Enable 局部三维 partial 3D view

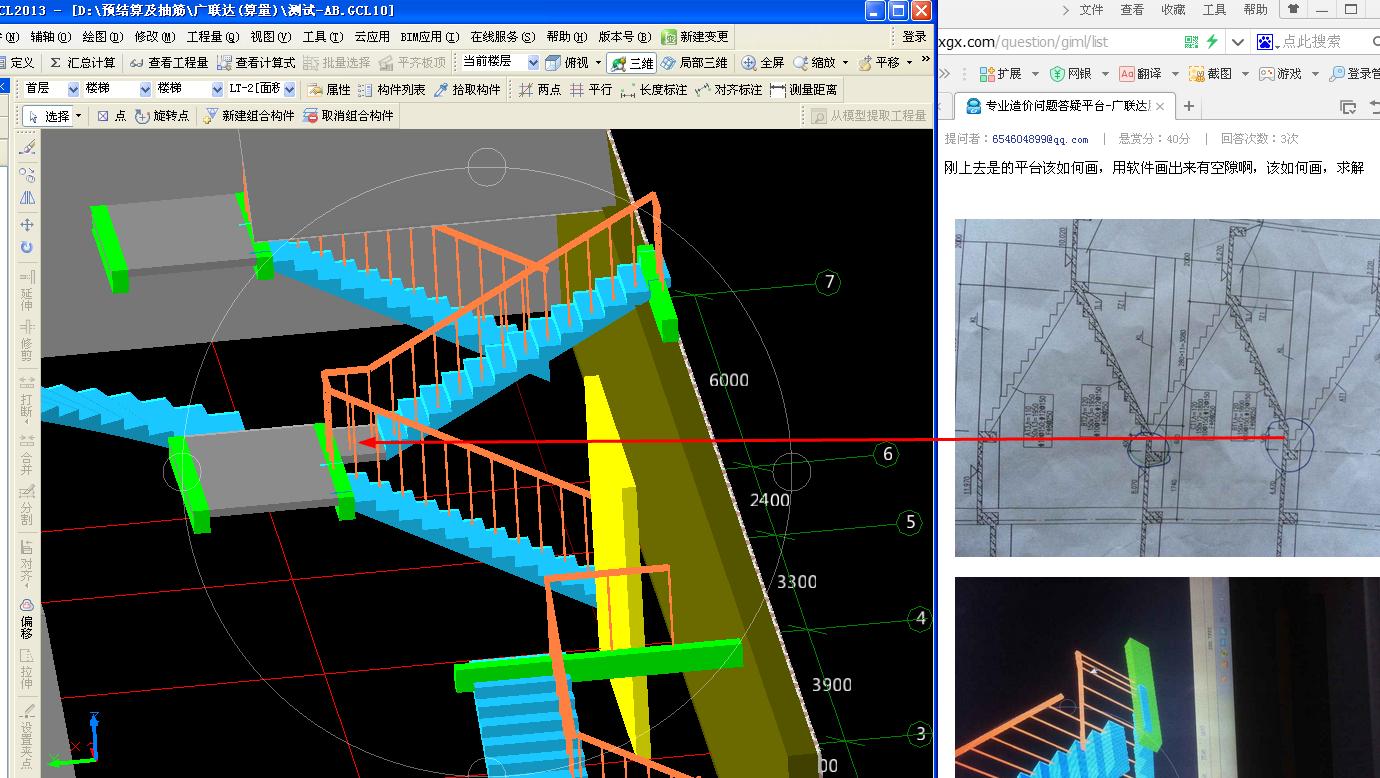pos(694,62)
